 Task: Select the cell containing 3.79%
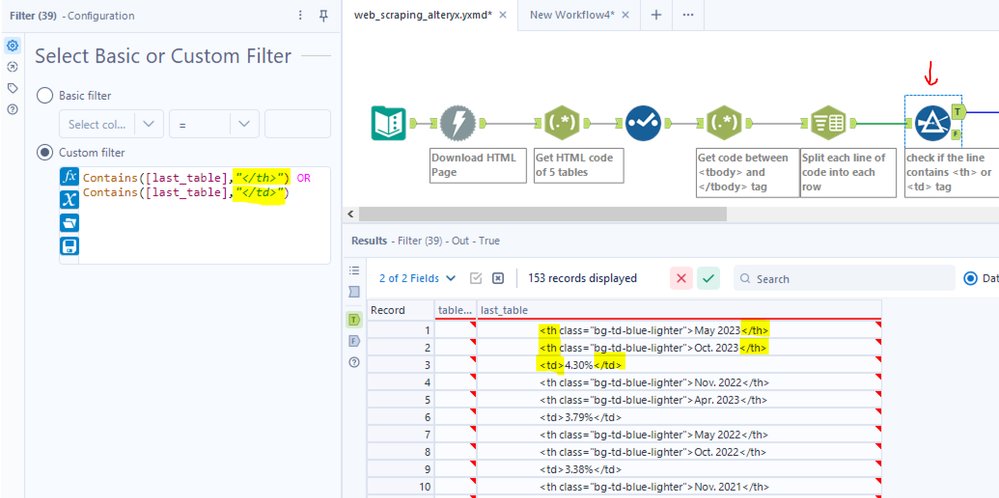coord(679,417)
